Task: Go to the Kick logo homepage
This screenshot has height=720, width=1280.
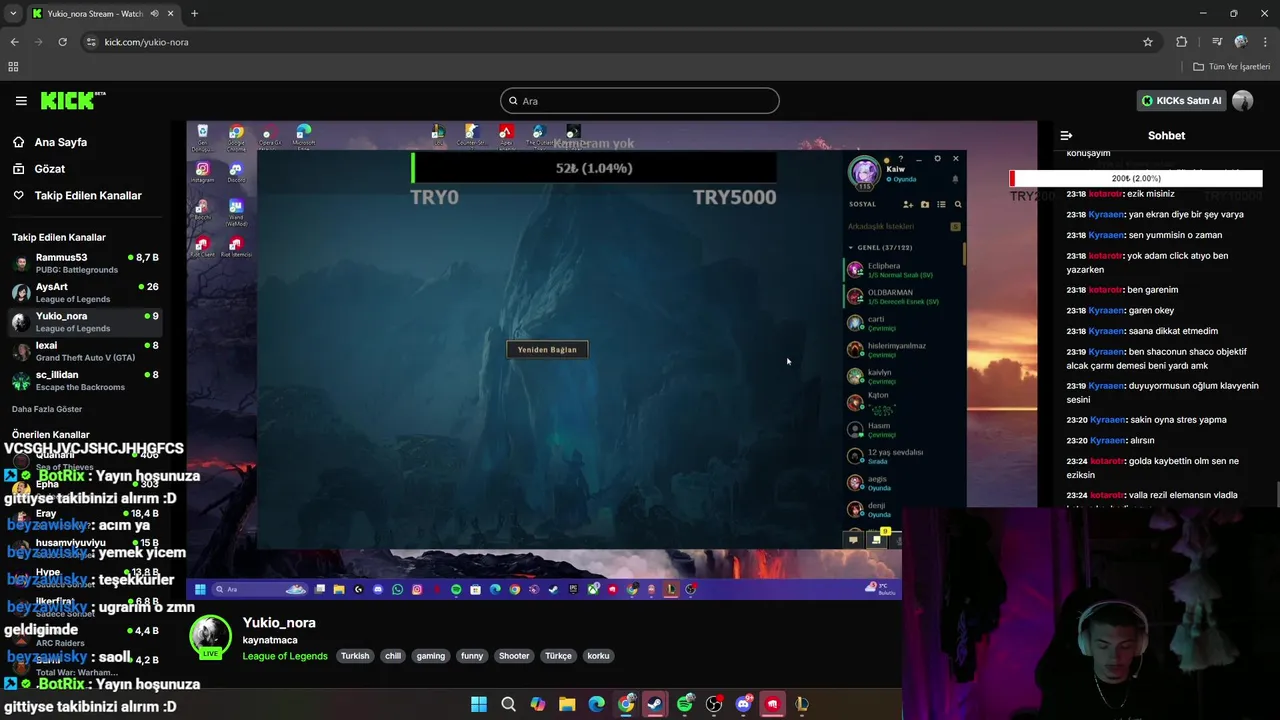Action: (72, 100)
